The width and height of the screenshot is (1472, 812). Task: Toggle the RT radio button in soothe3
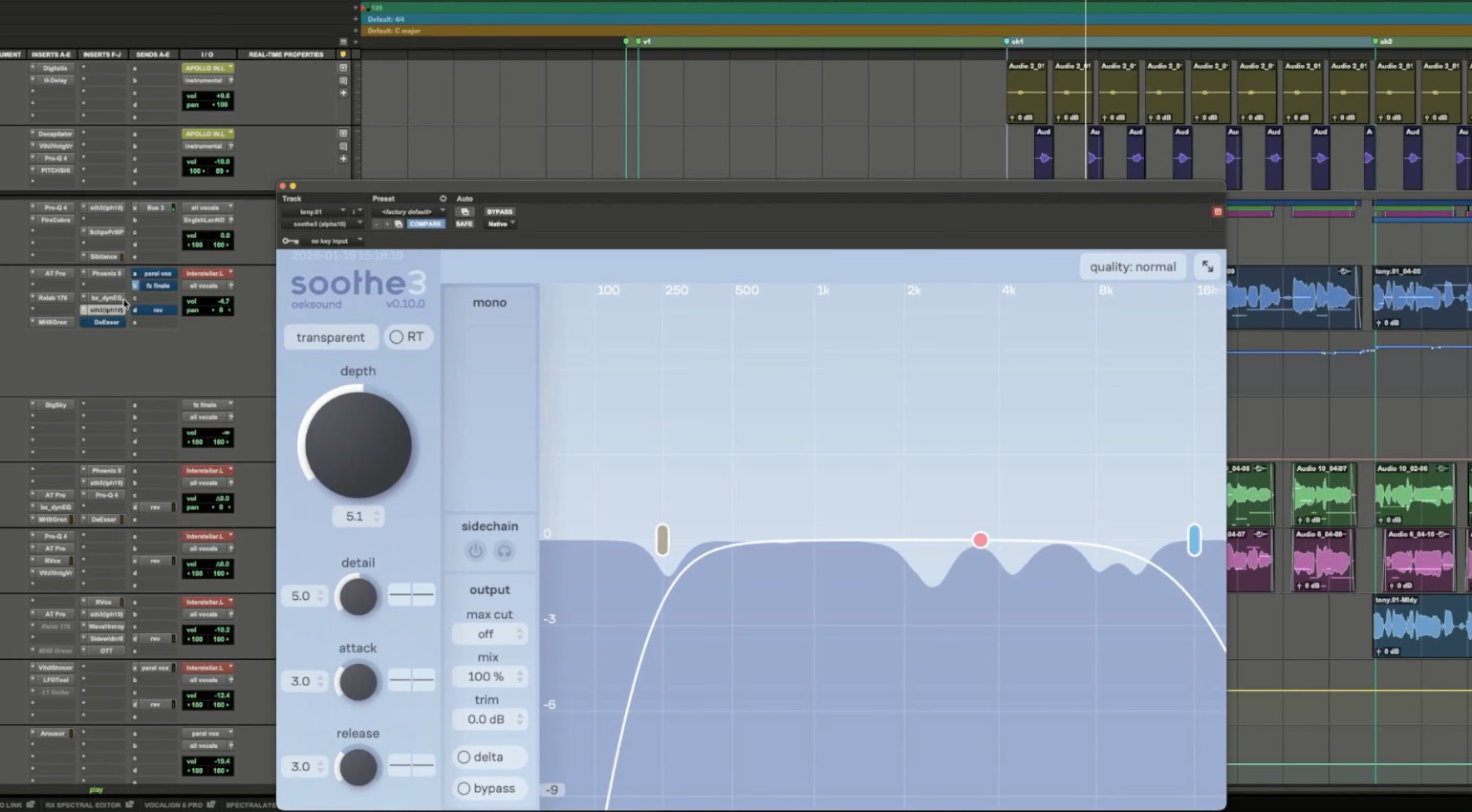tap(397, 336)
